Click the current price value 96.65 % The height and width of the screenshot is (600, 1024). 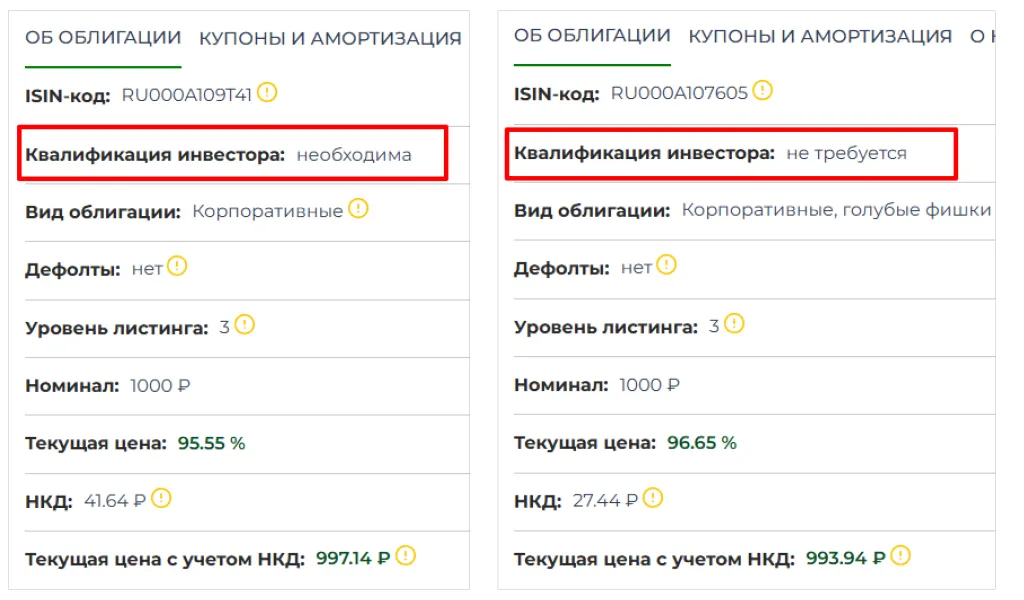coord(702,442)
